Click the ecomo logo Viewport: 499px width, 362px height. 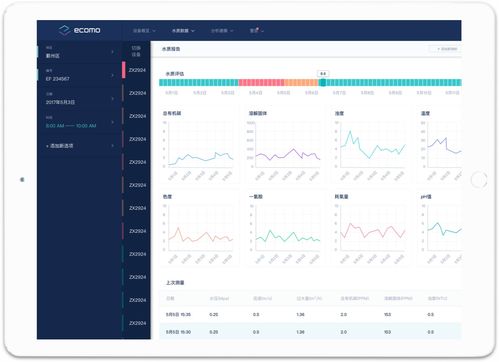(80, 30)
